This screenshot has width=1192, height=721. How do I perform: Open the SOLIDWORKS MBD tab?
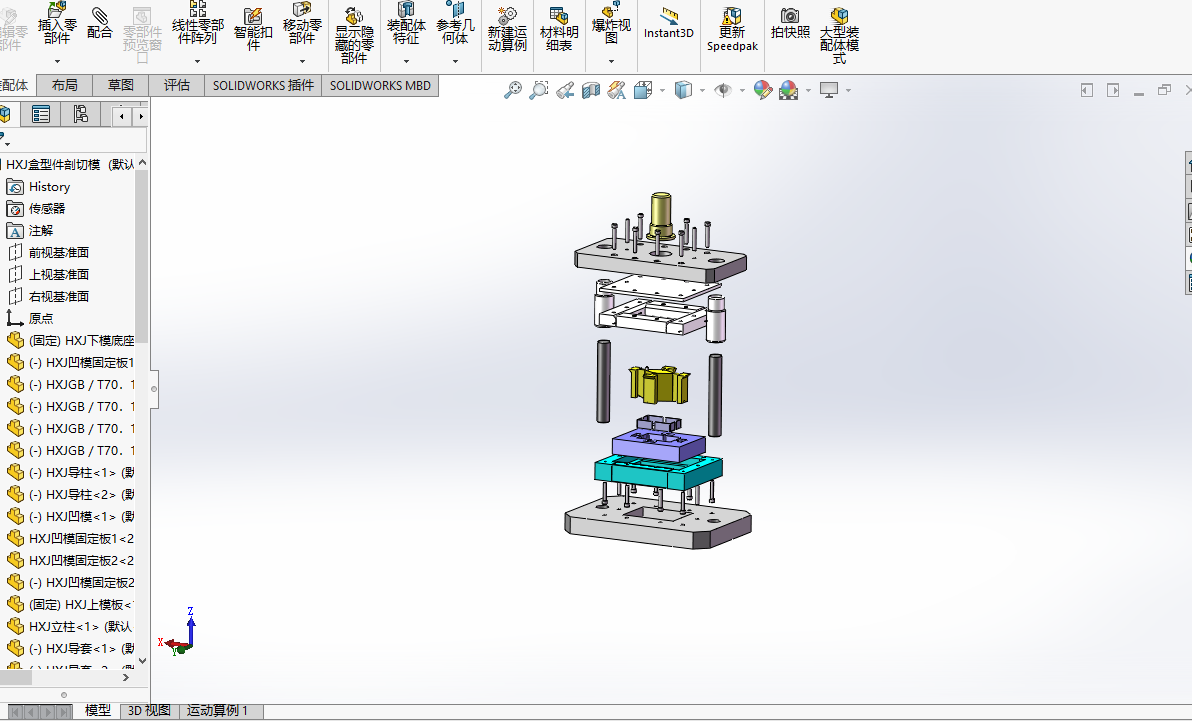(380, 85)
